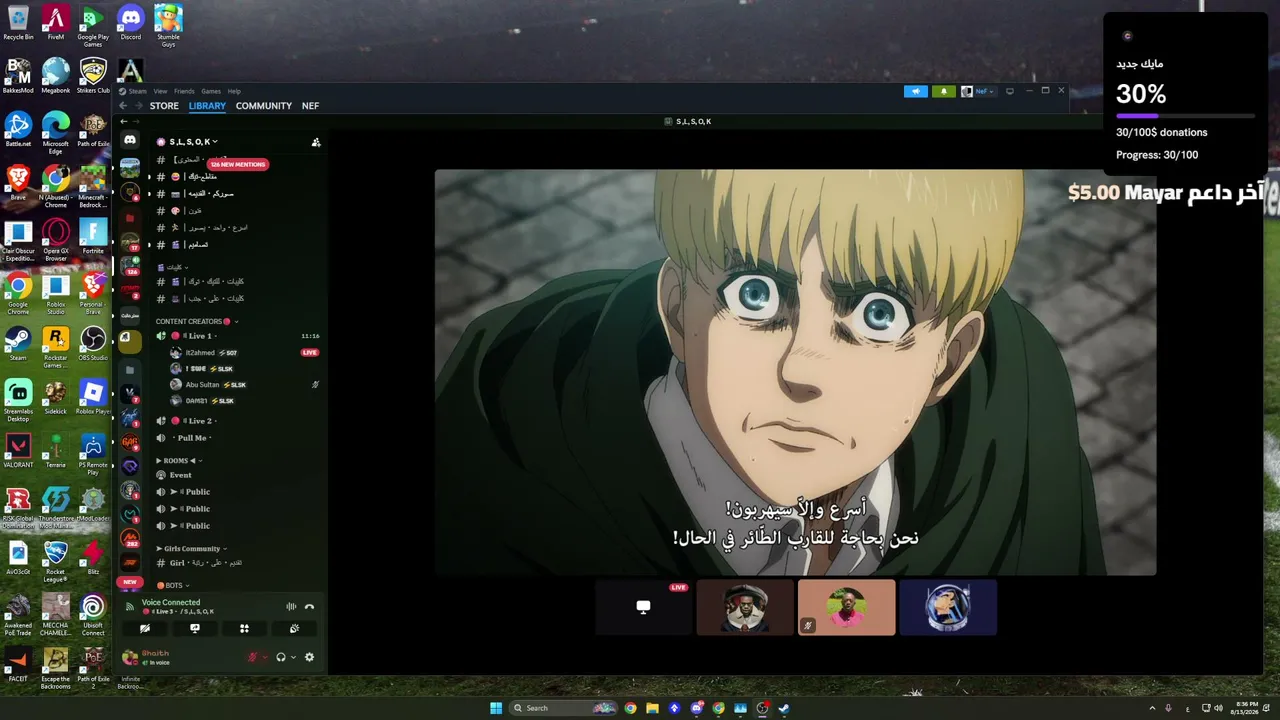The image size is (1280, 720).
Task: Open the Friends menu in Steam
Action: pos(184,91)
